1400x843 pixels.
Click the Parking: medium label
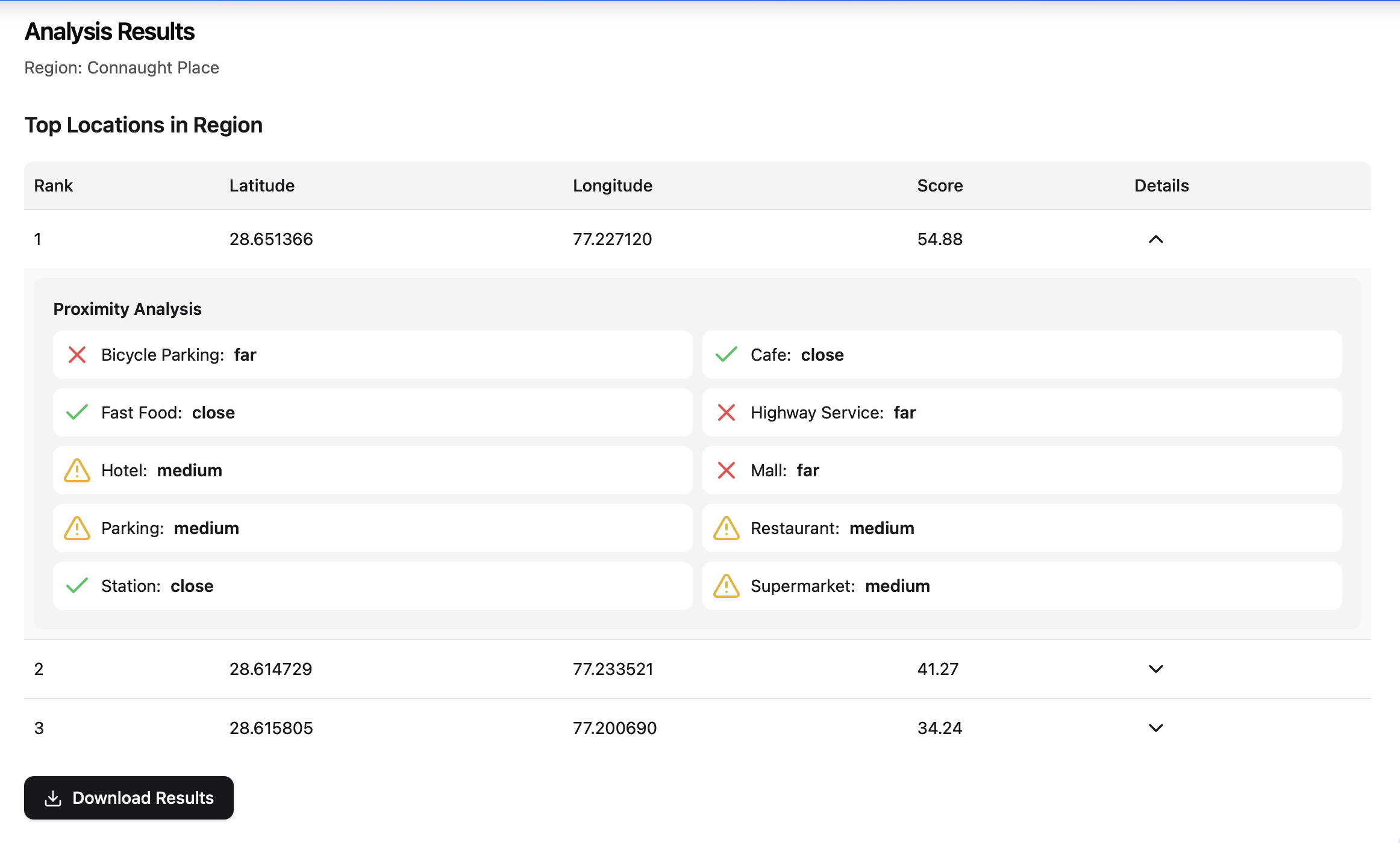(x=170, y=528)
